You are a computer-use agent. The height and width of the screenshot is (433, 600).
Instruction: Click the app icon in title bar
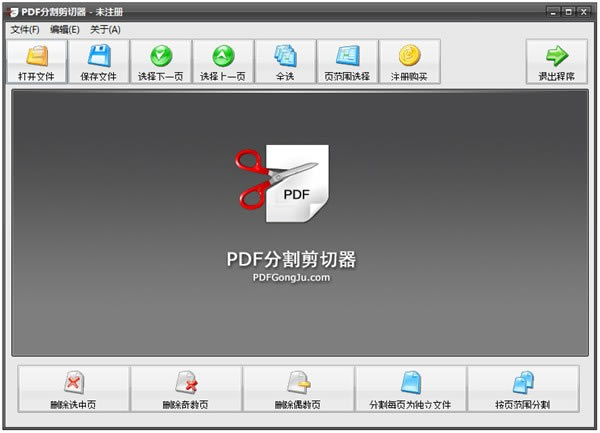click(x=13, y=12)
